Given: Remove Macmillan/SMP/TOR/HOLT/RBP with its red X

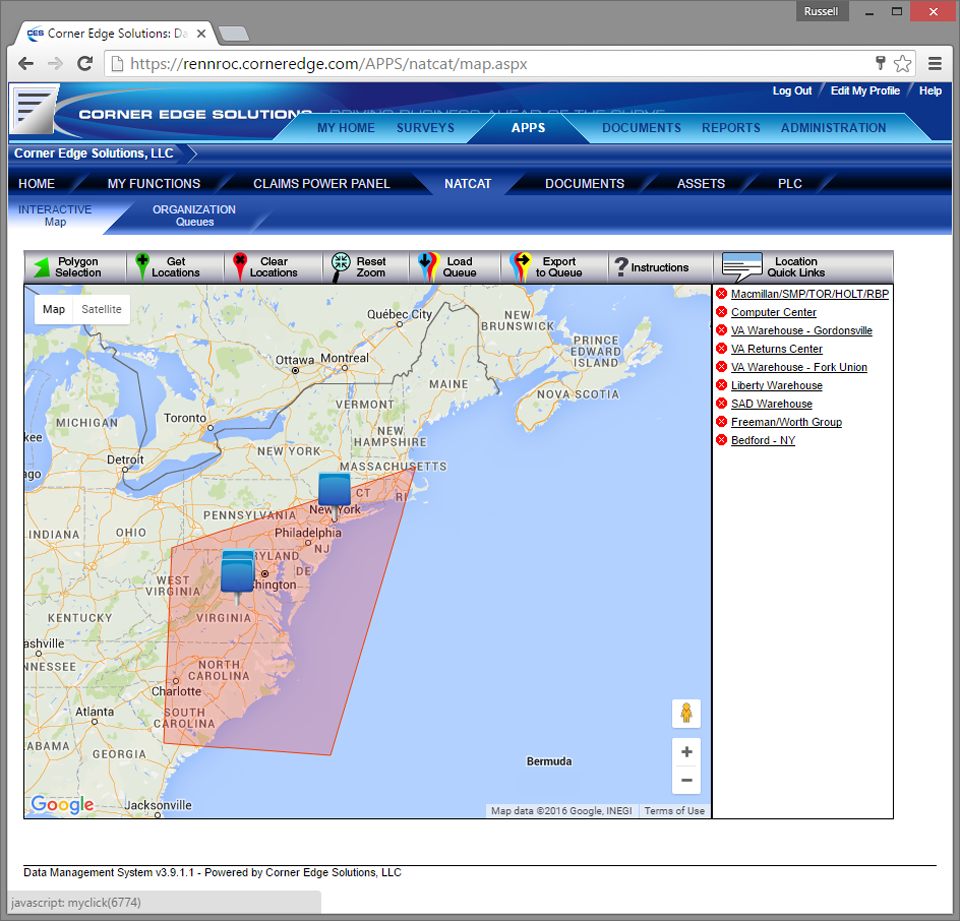Looking at the screenshot, I should [721, 293].
